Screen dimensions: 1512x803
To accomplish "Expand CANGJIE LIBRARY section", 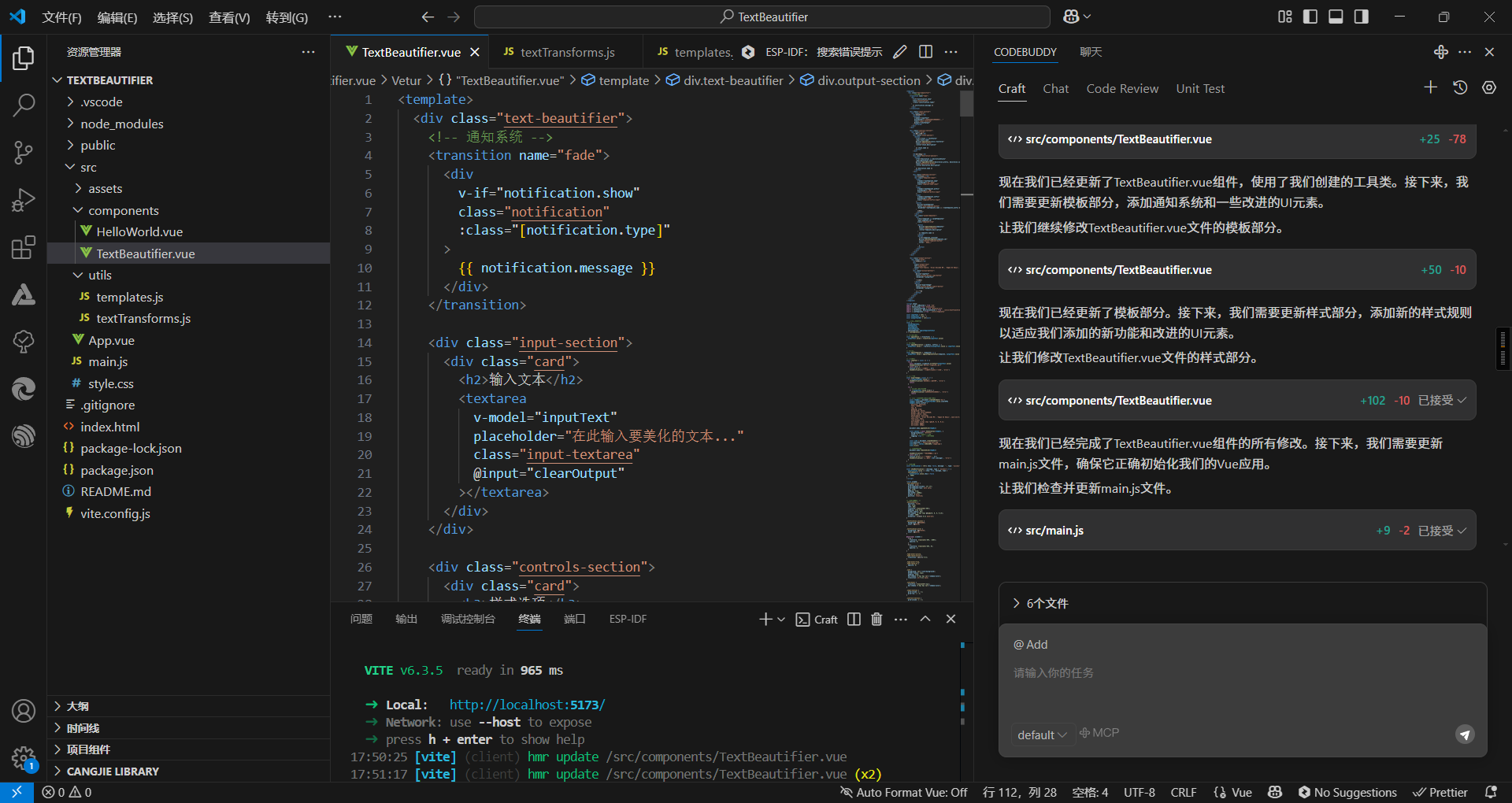I will click(188, 772).
